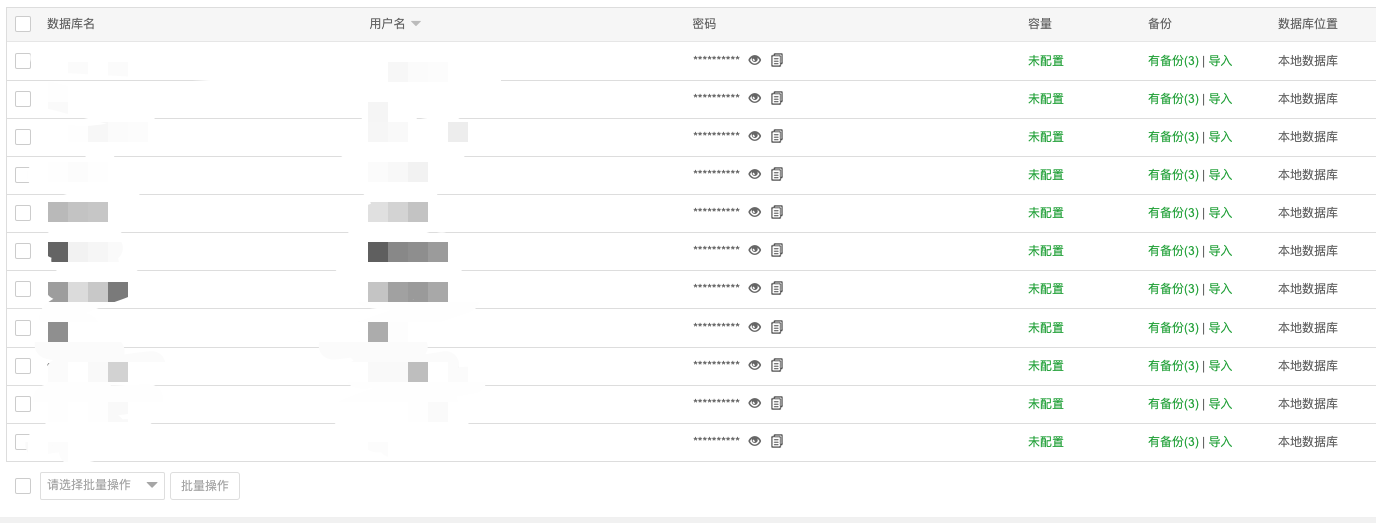Open the 请选择批量操作 dropdown
Image resolution: width=1376 pixels, height=523 pixels.
pos(102,485)
